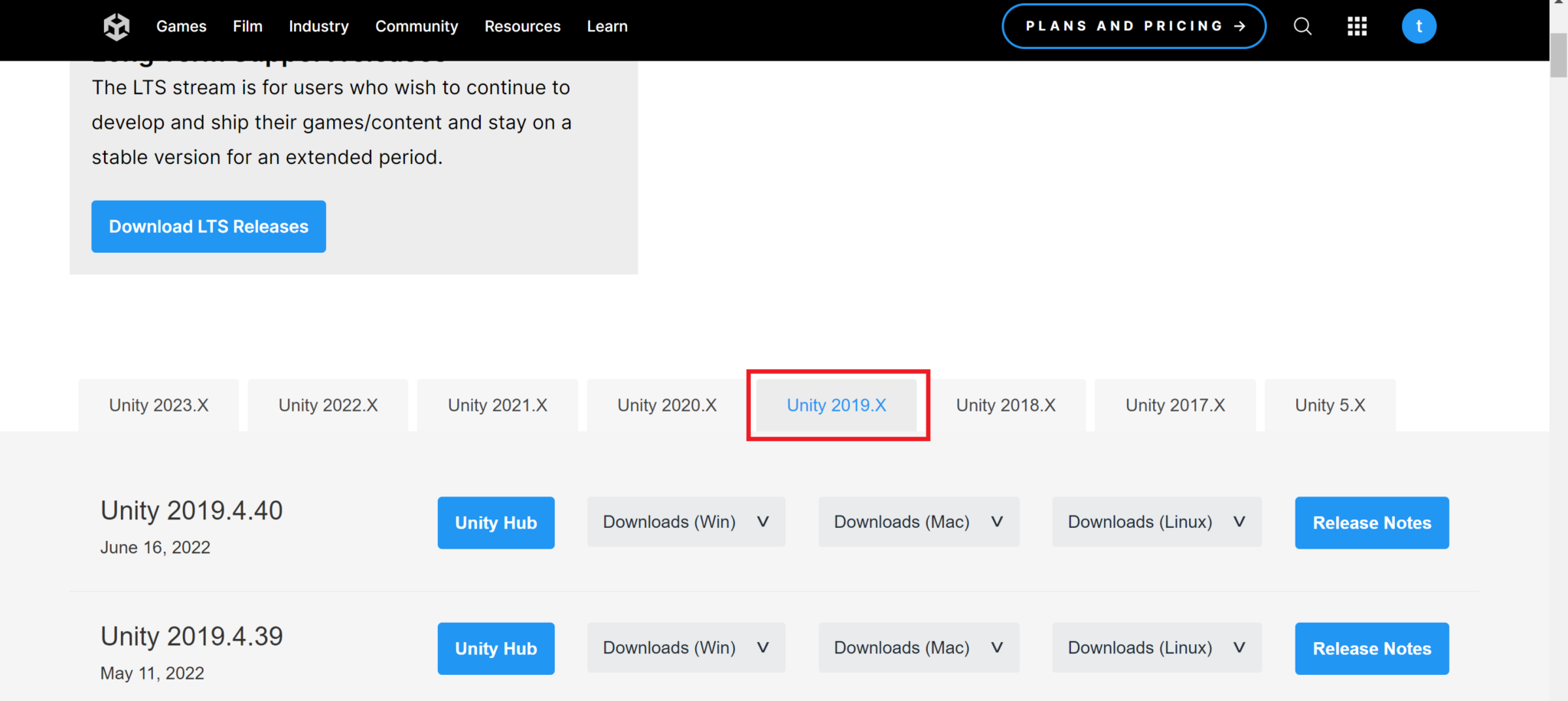The width and height of the screenshot is (1568, 701).
Task: Open the Learn menu item
Action: [x=607, y=27]
